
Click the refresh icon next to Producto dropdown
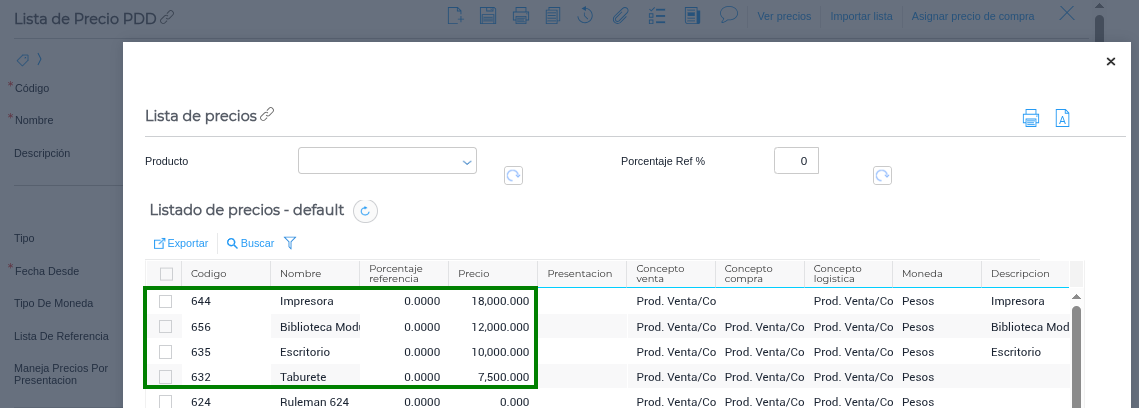tap(513, 176)
